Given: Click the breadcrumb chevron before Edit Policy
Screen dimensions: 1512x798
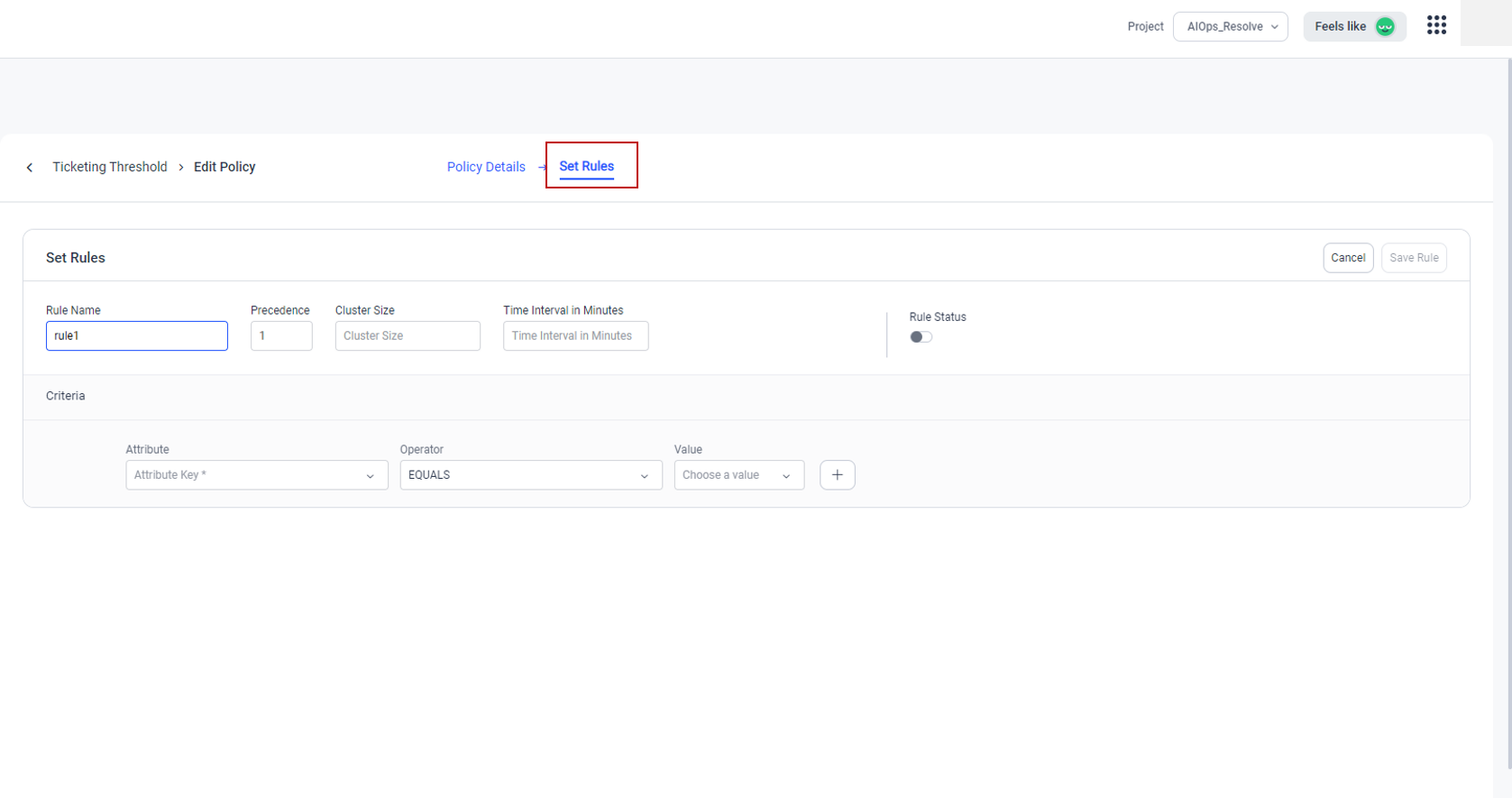Looking at the screenshot, I should click(x=181, y=168).
